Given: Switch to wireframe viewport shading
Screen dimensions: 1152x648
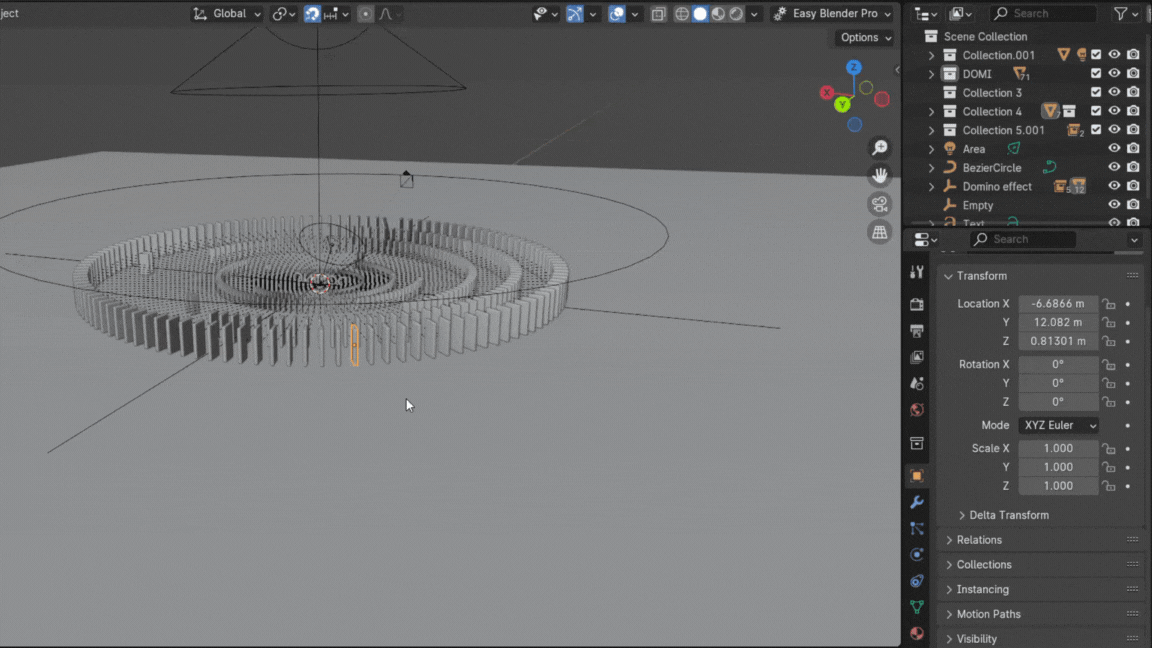Looking at the screenshot, I should pyautogui.click(x=682, y=14).
